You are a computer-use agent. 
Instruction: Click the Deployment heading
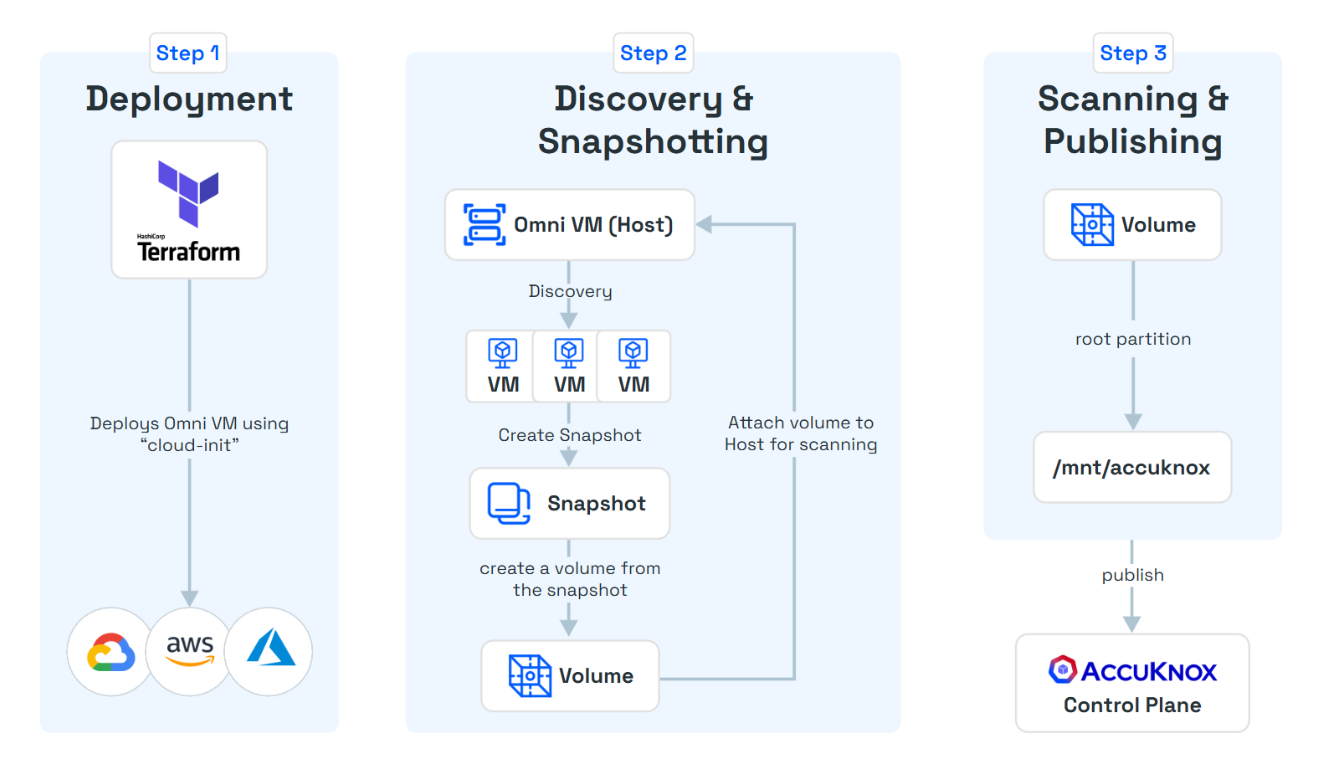click(x=189, y=99)
